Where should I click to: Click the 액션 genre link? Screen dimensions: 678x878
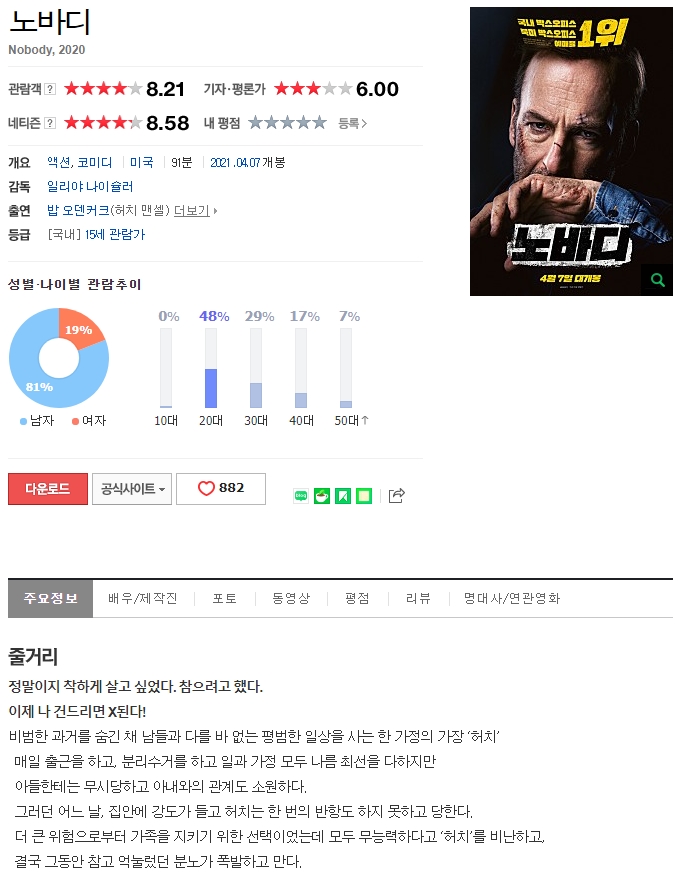(x=59, y=162)
